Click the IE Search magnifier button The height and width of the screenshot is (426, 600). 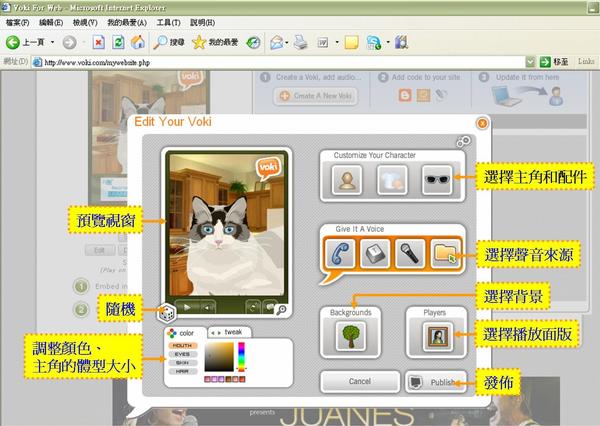tap(168, 42)
